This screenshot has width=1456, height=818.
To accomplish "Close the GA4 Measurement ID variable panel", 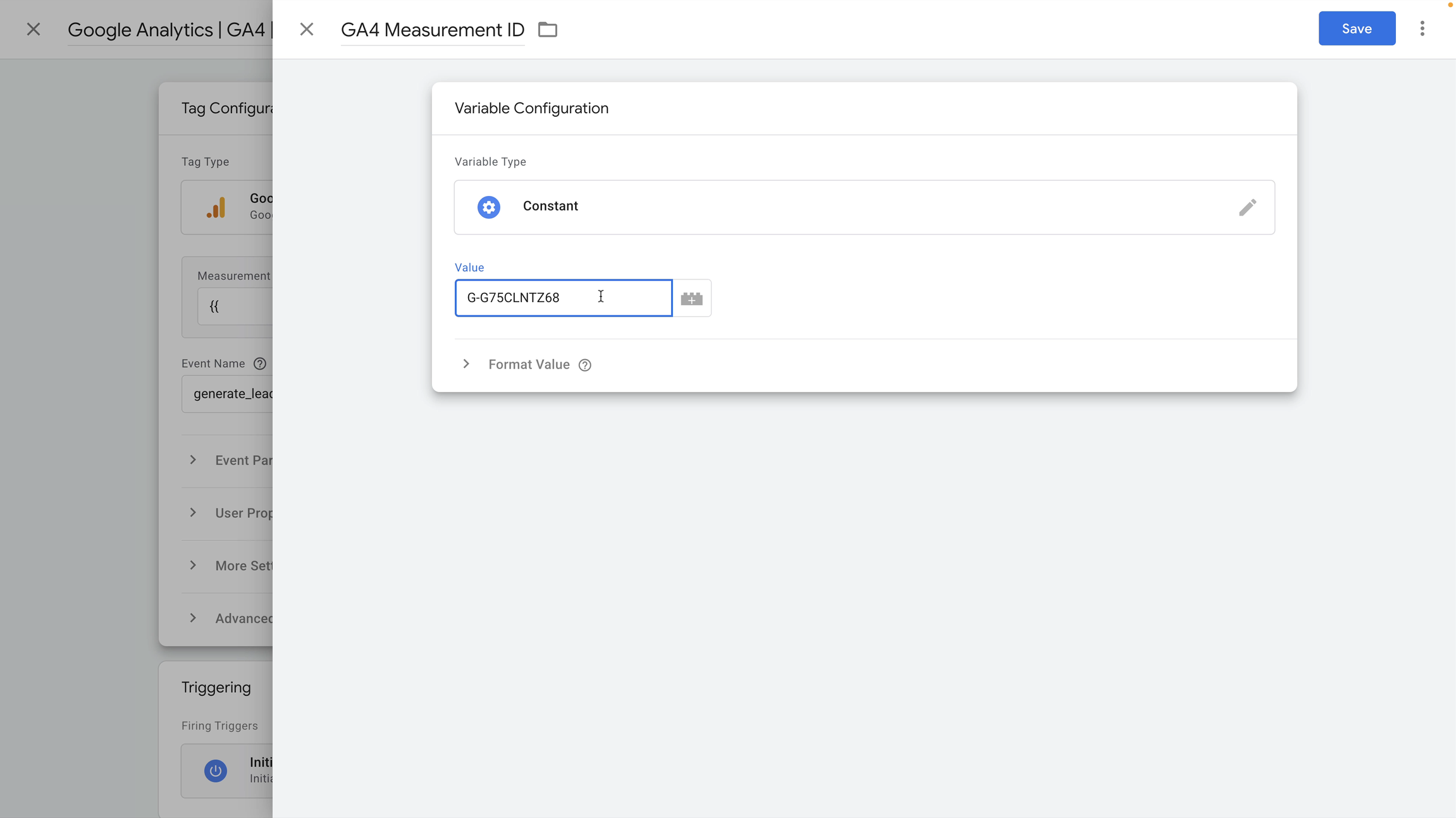I will (x=307, y=29).
